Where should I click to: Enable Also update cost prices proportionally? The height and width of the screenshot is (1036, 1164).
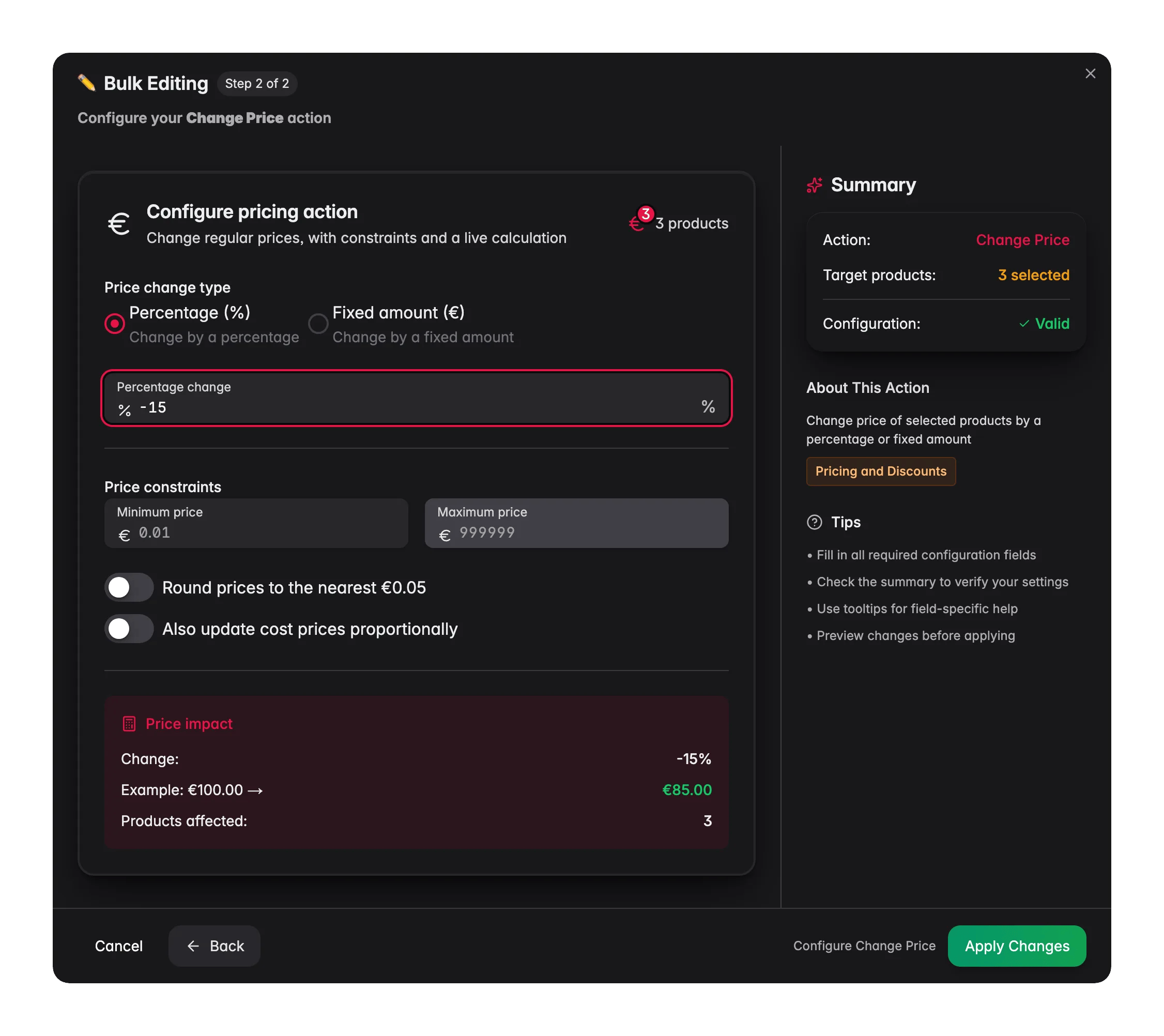click(129, 629)
